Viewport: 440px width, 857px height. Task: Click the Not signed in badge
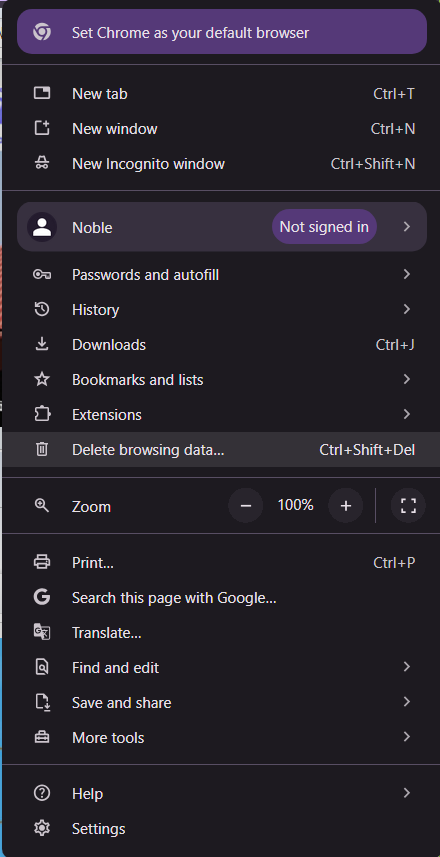pyautogui.click(x=324, y=226)
